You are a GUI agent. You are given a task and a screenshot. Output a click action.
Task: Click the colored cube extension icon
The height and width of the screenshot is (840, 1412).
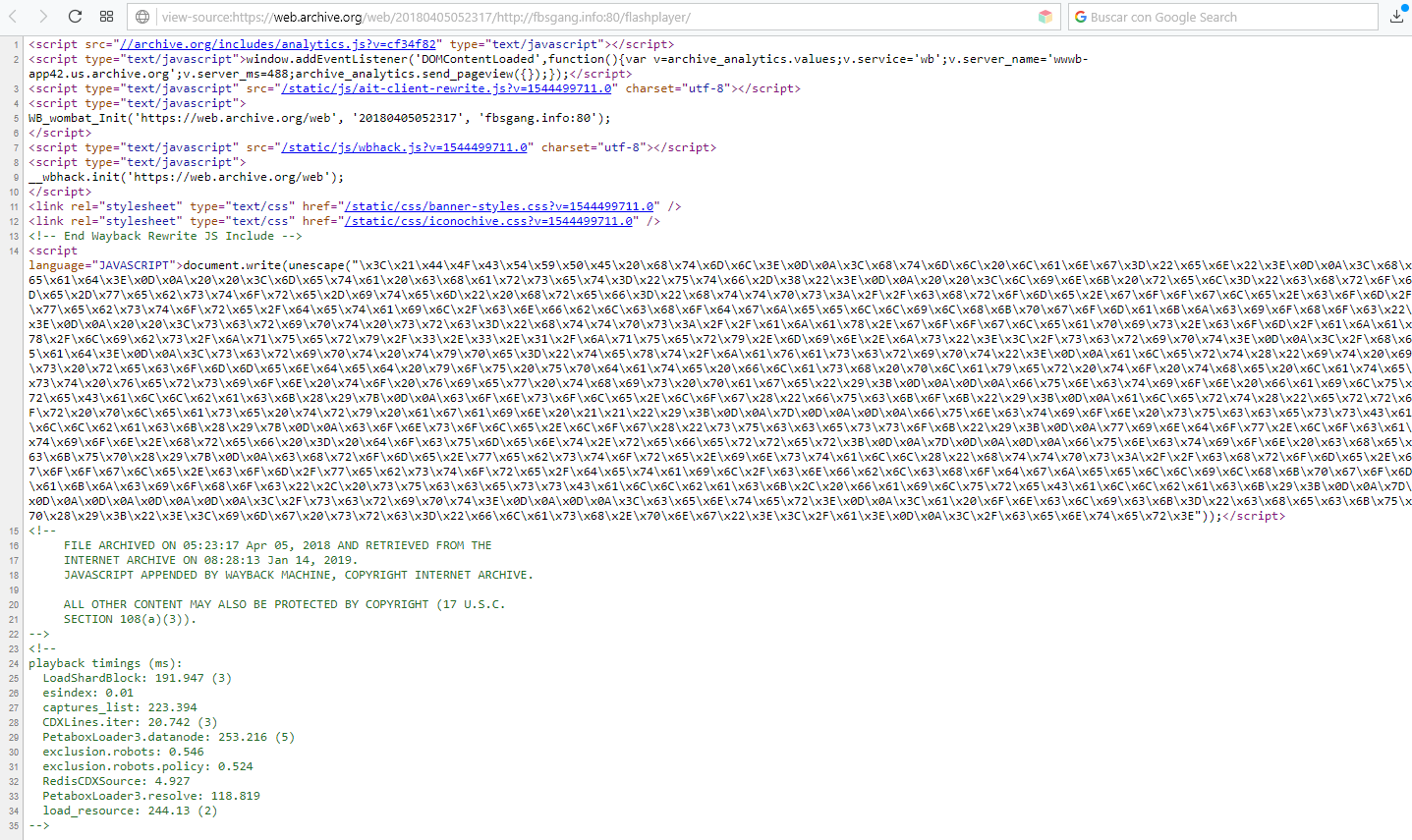1045,17
